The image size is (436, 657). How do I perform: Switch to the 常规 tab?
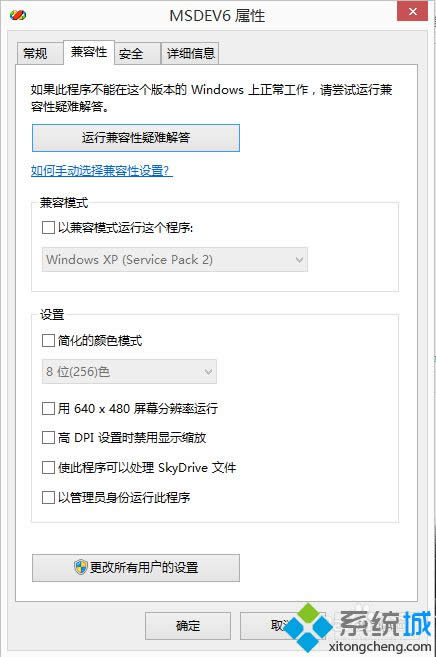36,54
